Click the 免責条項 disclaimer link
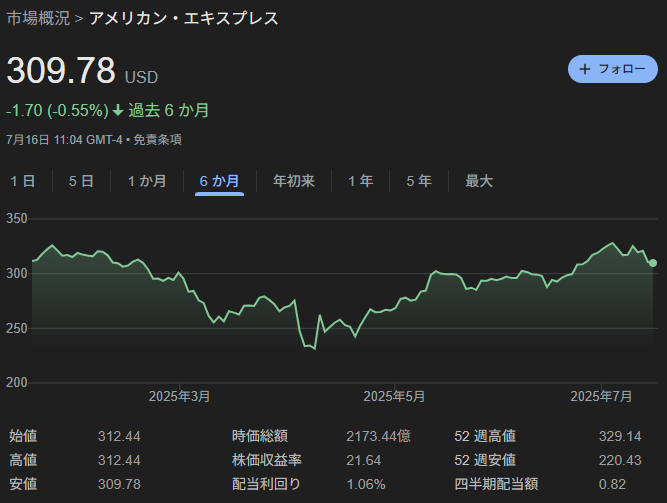The image size is (667, 503). point(157,140)
